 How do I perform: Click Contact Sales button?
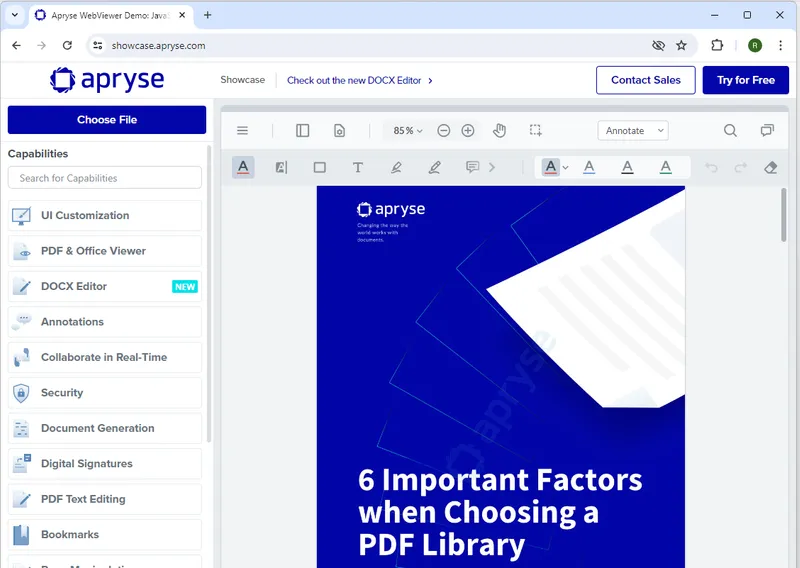[646, 80]
